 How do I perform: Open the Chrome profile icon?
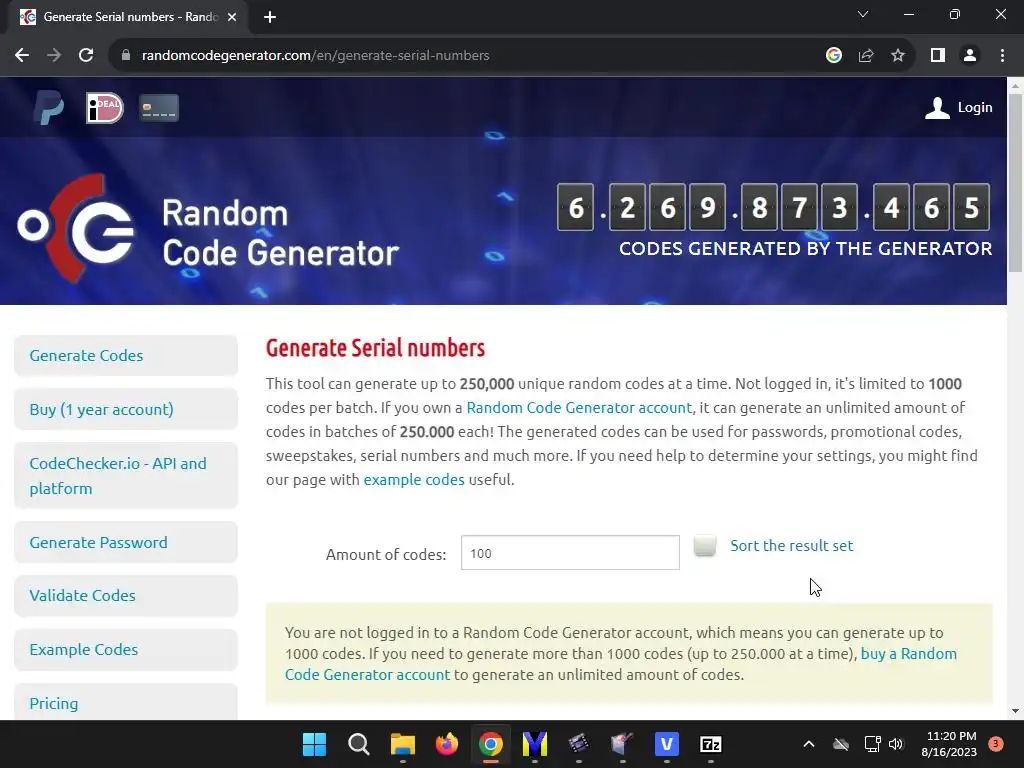(x=970, y=56)
